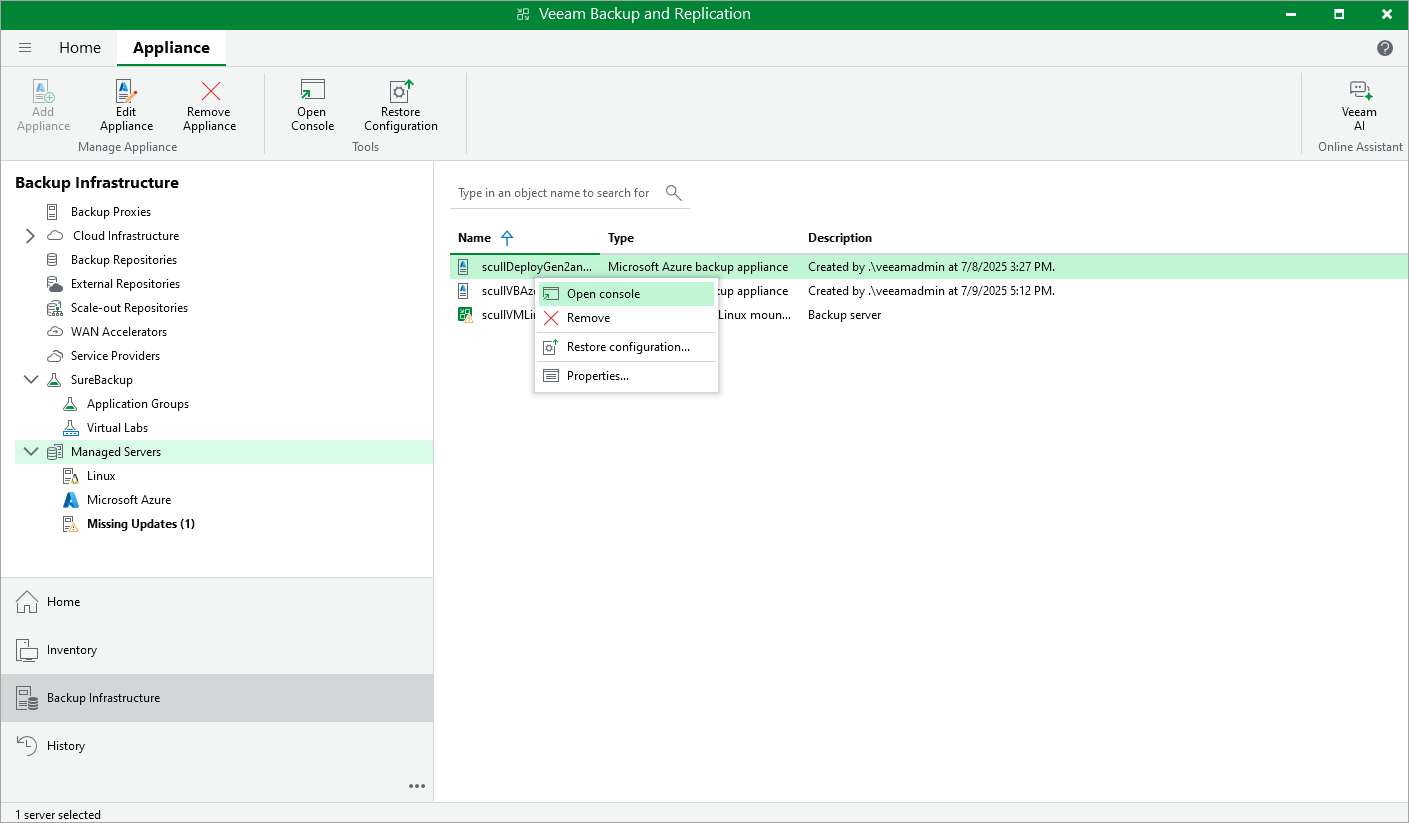
Task: Click the Scale-out Repositories icon
Action: coord(55,308)
